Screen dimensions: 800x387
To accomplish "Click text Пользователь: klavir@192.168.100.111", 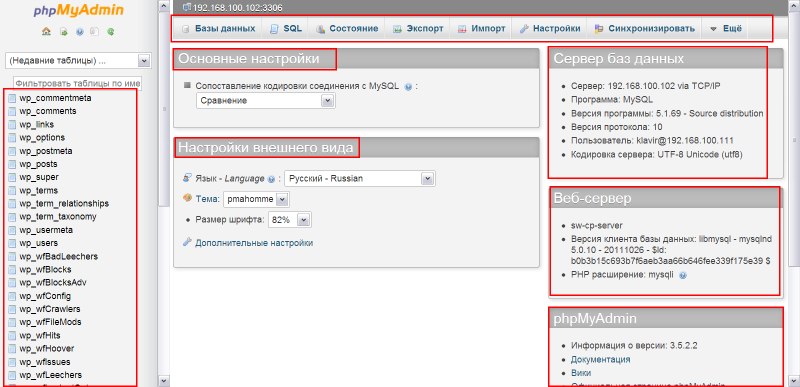I will click(653, 140).
